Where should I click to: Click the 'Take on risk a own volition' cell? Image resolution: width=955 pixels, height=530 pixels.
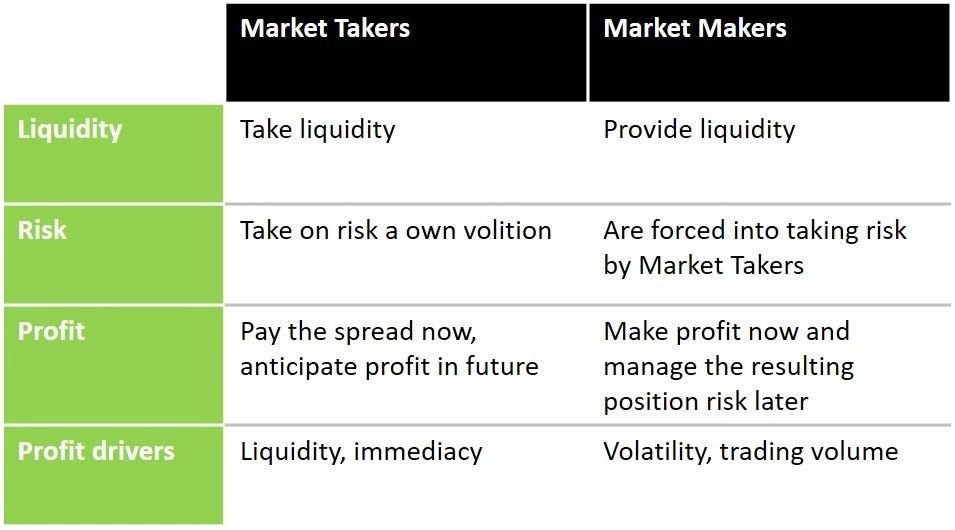click(x=395, y=230)
